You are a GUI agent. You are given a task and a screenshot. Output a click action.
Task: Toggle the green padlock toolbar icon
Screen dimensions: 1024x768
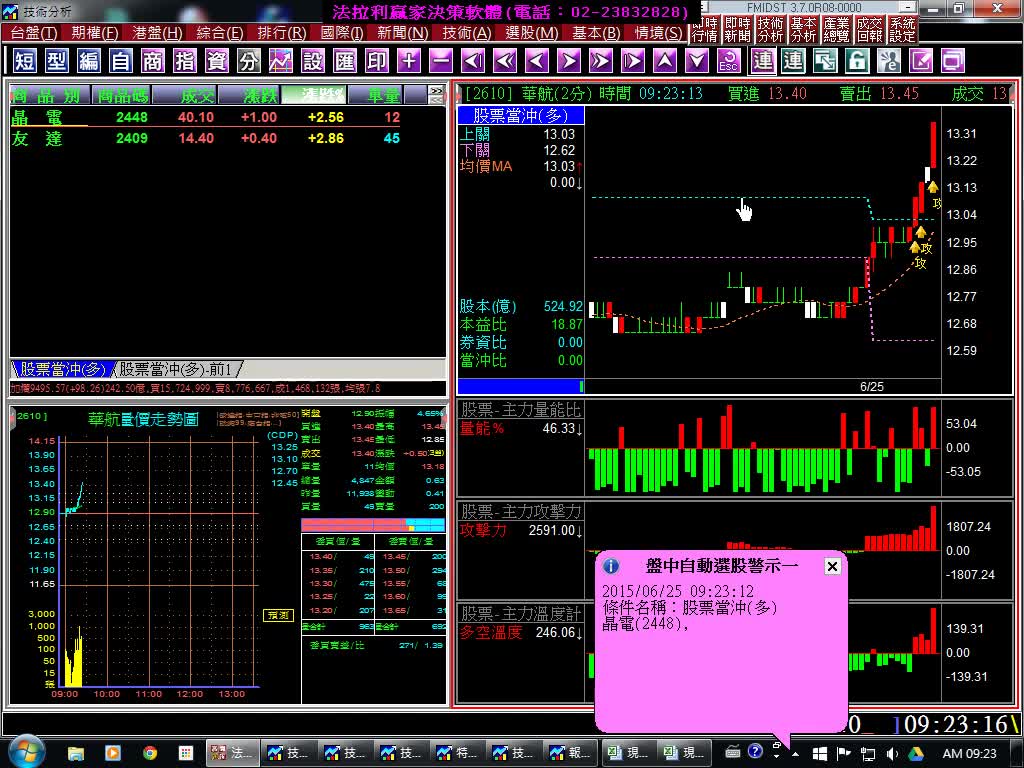click(x=856, y=61)
